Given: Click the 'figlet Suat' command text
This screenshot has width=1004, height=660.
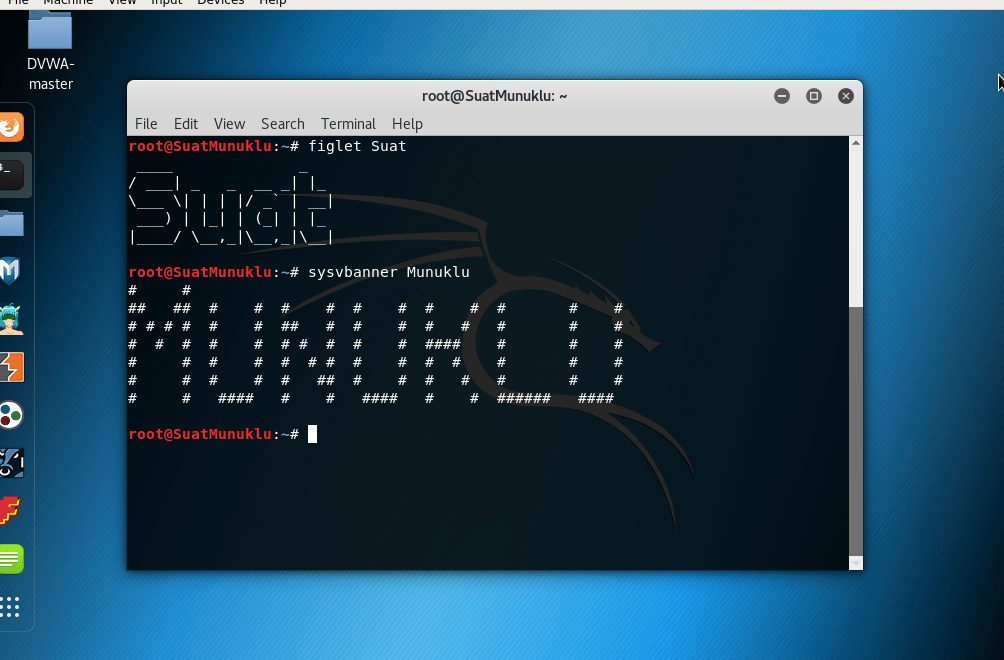Looking at the screenshot, I should (x=357, y=146).
